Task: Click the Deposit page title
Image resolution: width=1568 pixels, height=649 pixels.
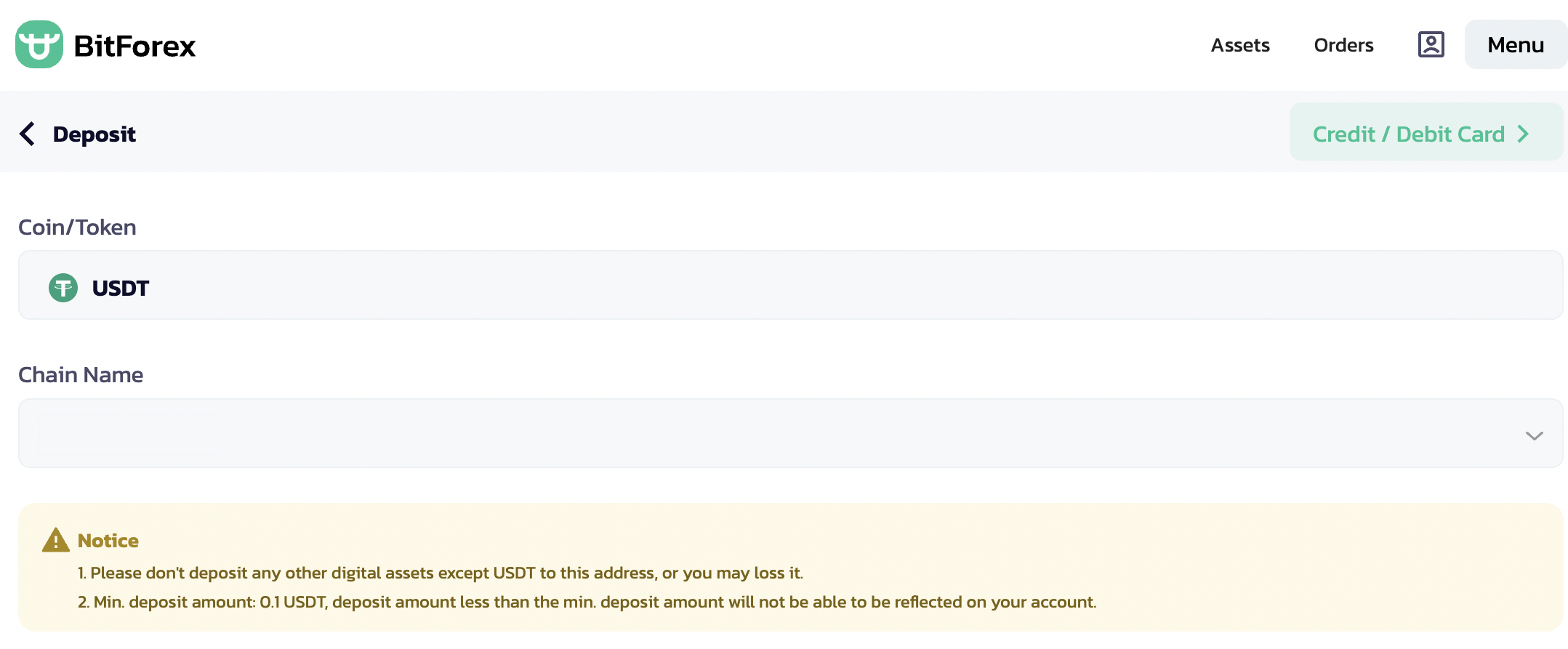Action: click(x=95, y=134)
